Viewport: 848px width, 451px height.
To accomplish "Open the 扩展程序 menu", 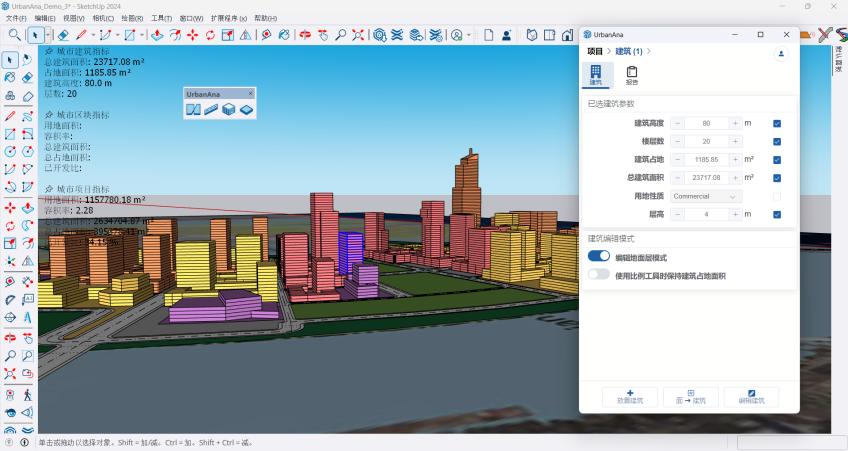I will click(229, 18).
